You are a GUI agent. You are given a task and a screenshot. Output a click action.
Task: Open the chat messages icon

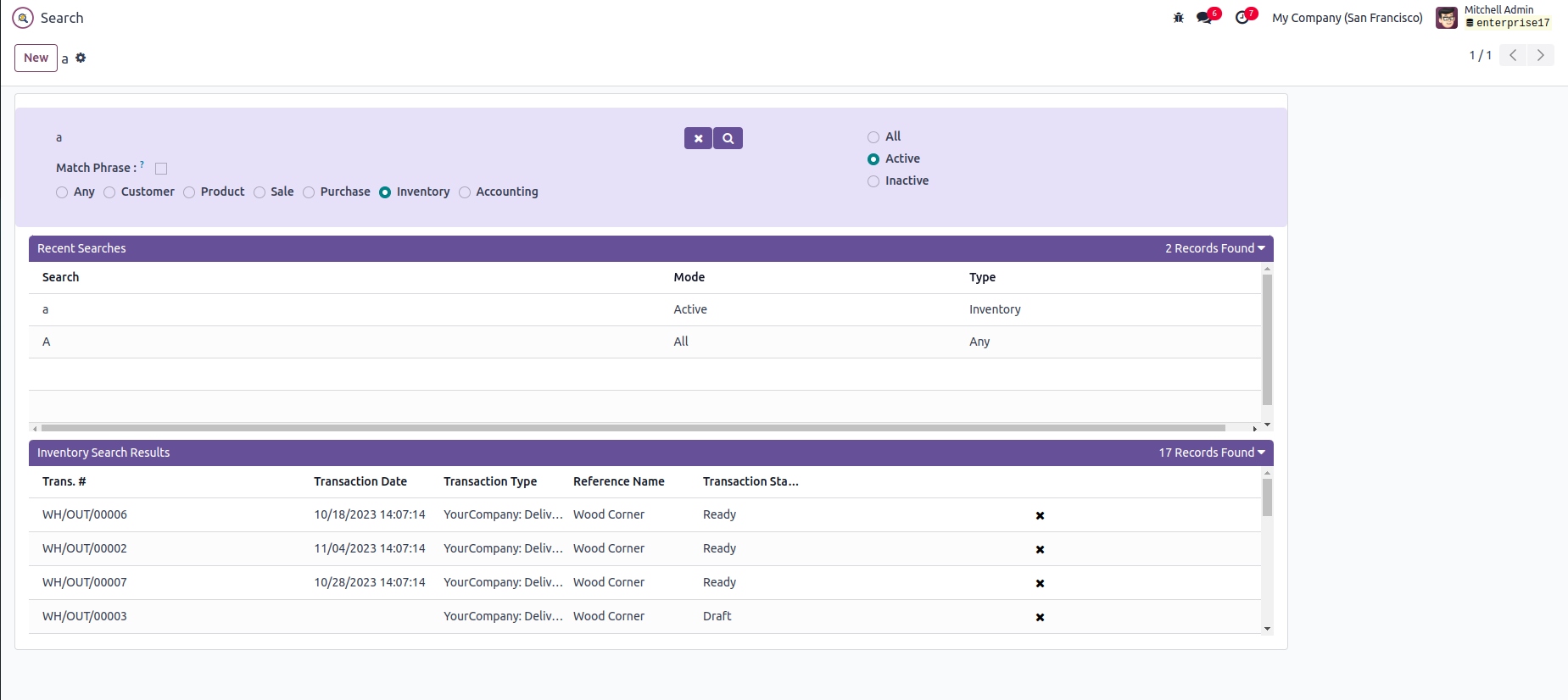coord(1204,18)
